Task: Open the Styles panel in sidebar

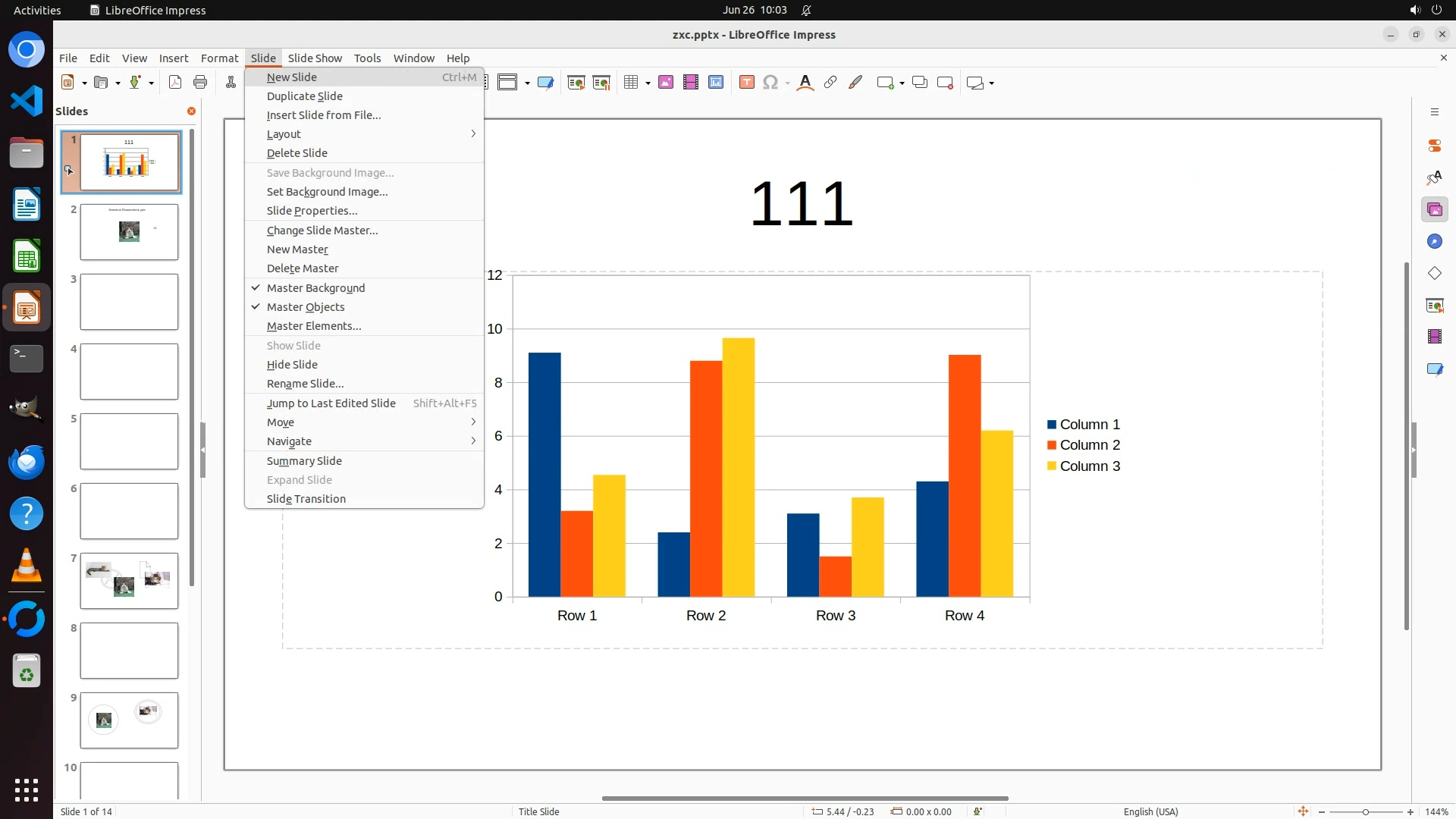Action: pos(1434,177)
